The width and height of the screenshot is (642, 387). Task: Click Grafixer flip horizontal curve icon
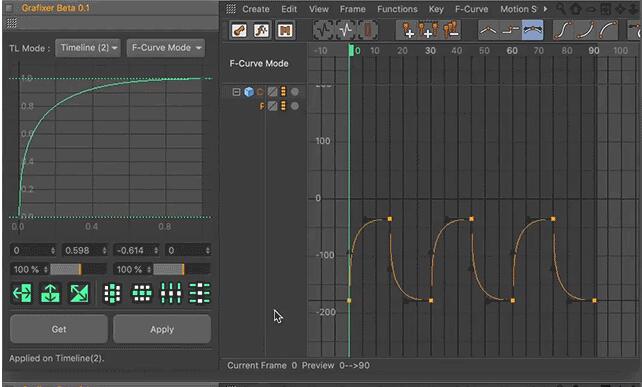tap(23, 293)
